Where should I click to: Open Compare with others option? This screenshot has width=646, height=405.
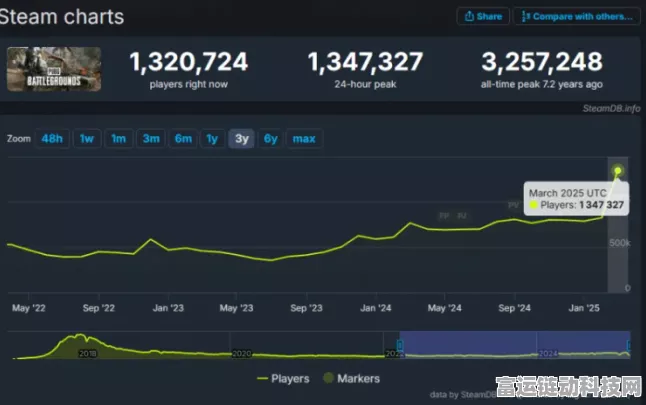point(577,16)
